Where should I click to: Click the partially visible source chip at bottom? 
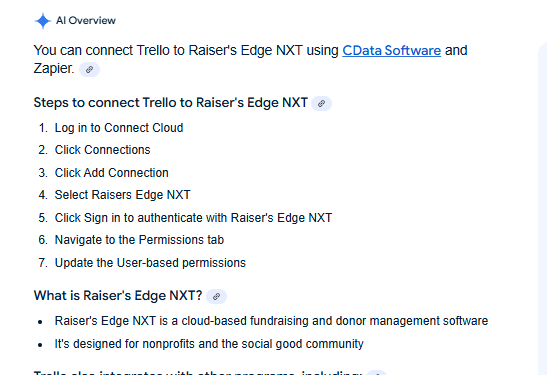[377, 373]
